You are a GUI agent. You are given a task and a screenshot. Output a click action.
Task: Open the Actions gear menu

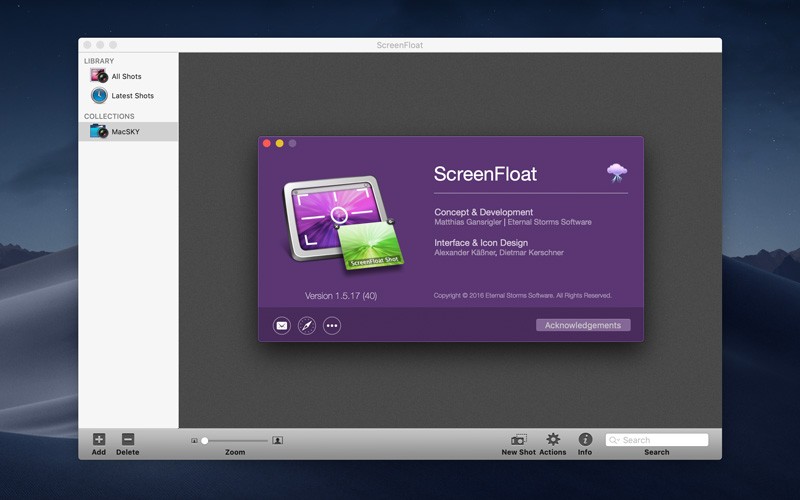(553, 439)
